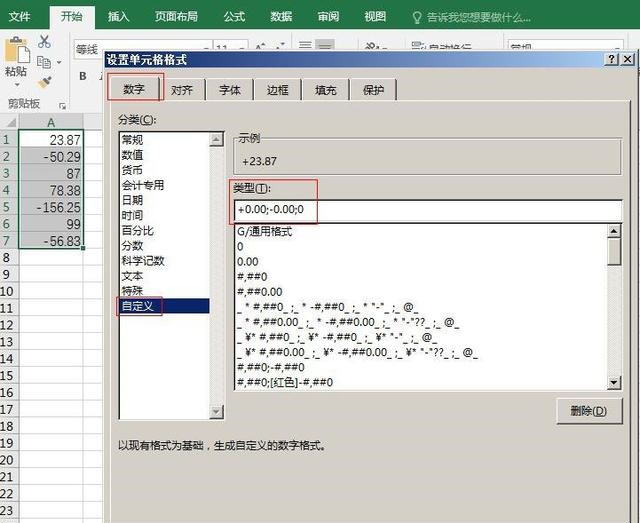Select the 数字 tab in the dialog
640x523 pixels.
pos(134,89)
